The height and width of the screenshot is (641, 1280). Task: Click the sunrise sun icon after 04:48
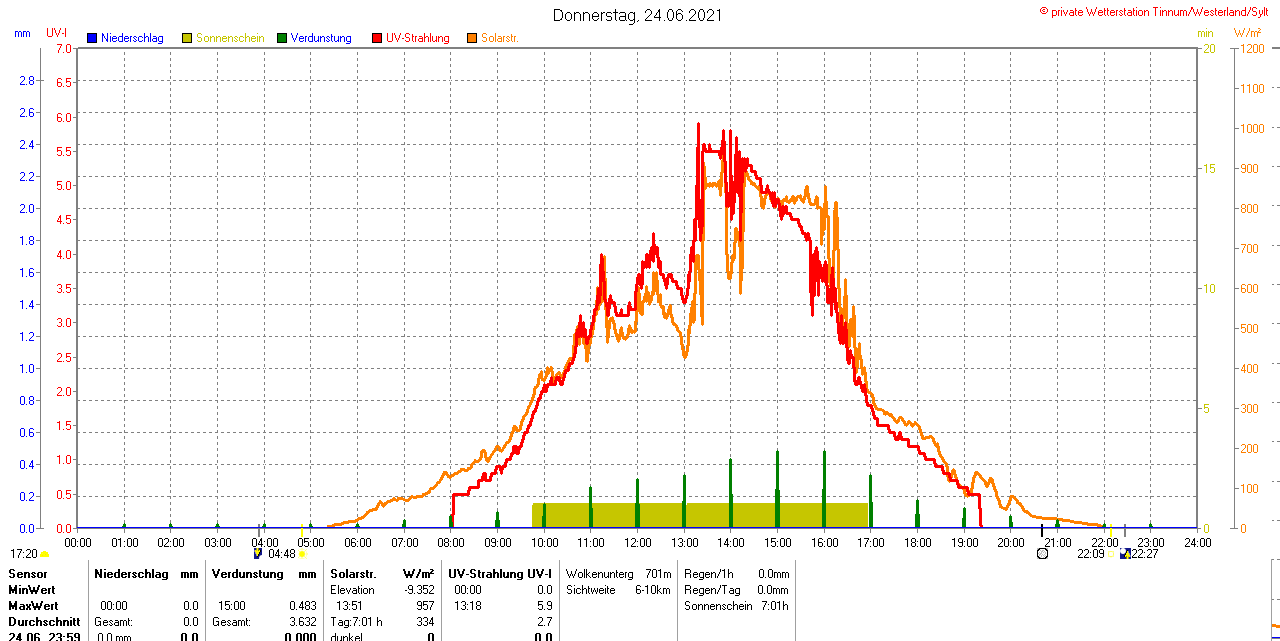tap(303, 554)
